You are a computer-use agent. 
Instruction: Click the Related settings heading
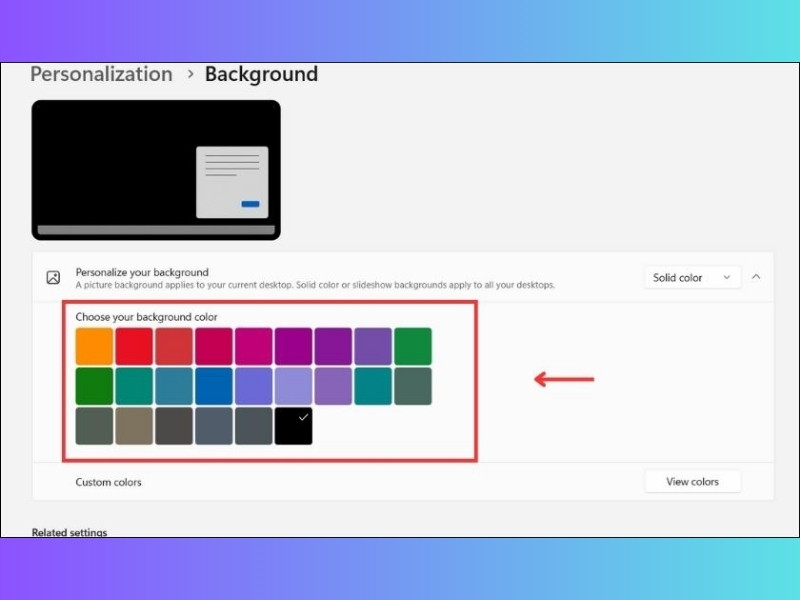[x=69, y=532]
